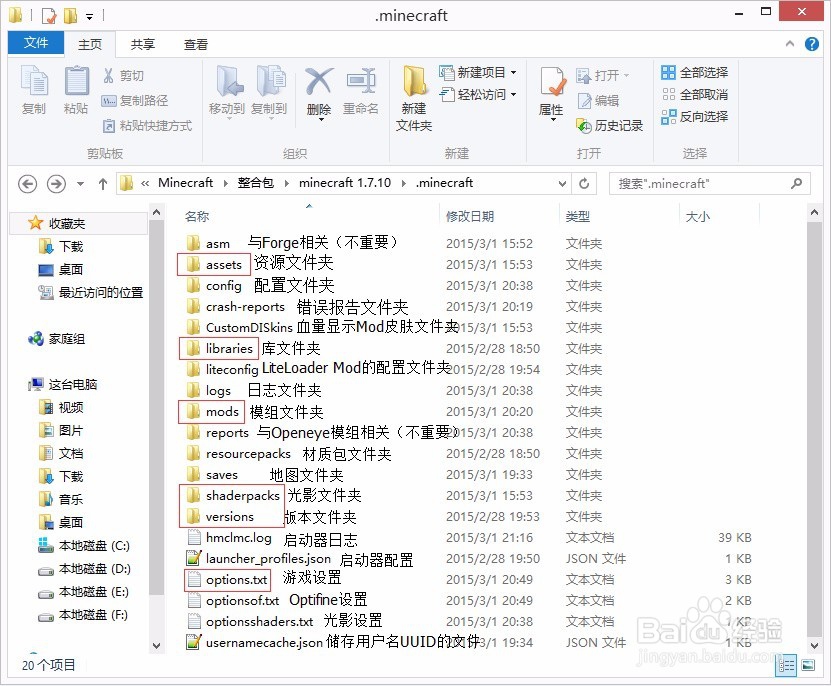Open the New item (新建项目) dropdown

click(478, 72)
